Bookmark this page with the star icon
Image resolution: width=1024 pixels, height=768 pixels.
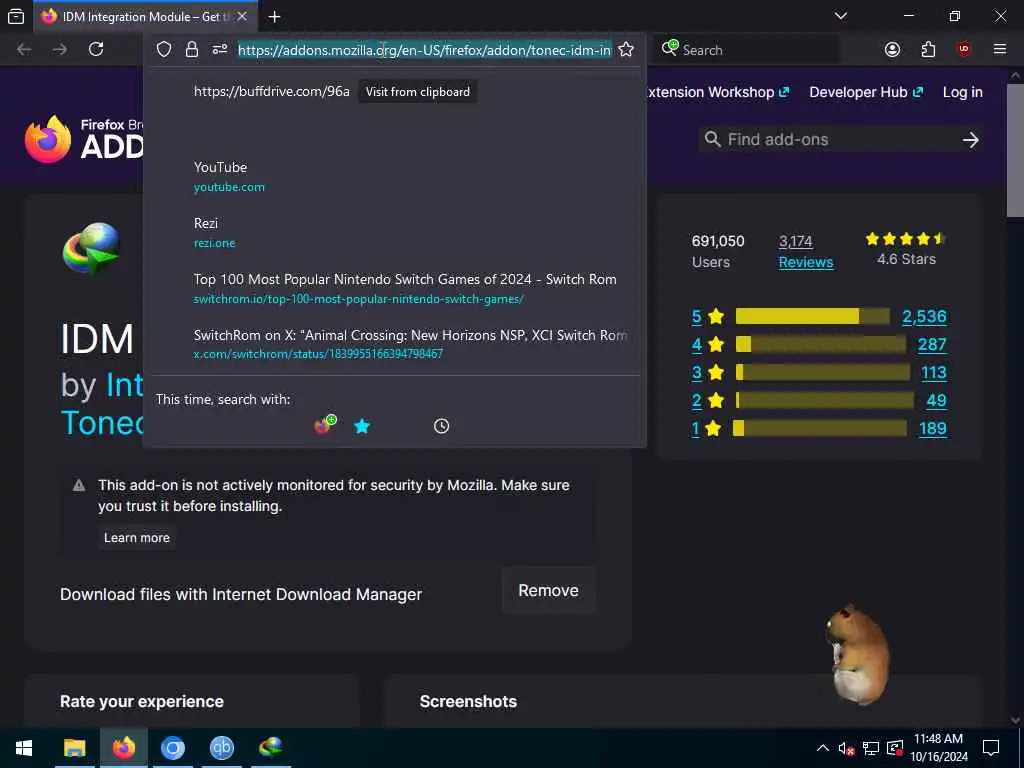(x=626, y=50)
